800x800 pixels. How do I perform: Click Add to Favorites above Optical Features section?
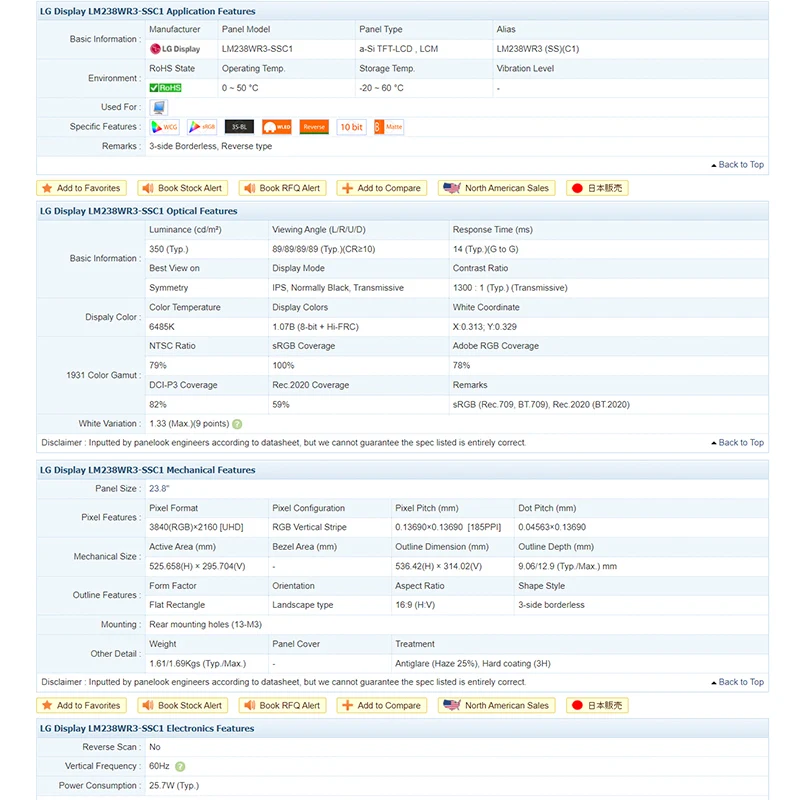tap(82, 188)
